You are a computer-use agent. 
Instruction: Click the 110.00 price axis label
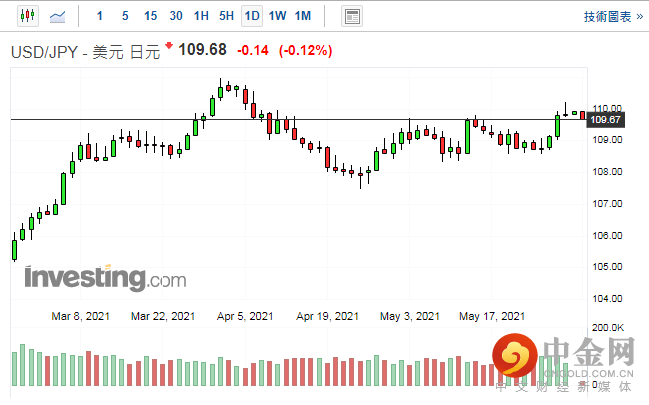[607, 108]
